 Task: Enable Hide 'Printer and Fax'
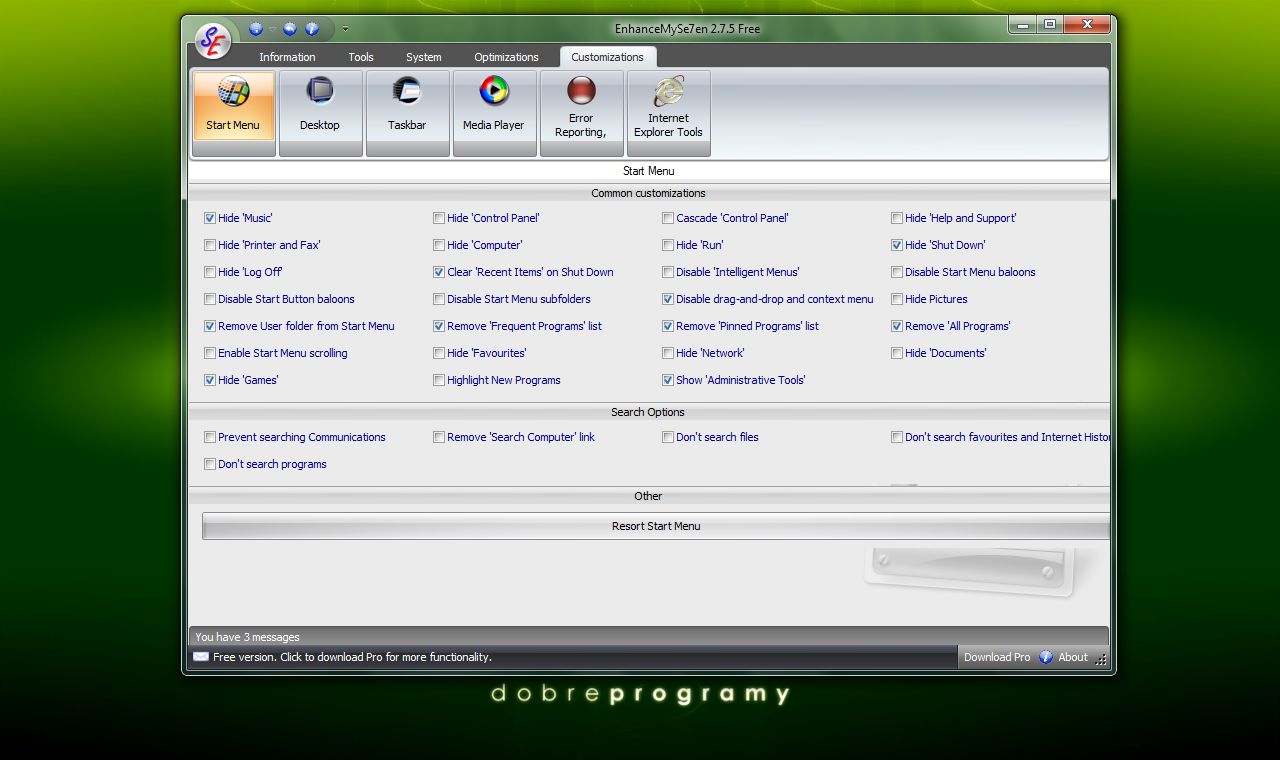[x=210, y=245]
